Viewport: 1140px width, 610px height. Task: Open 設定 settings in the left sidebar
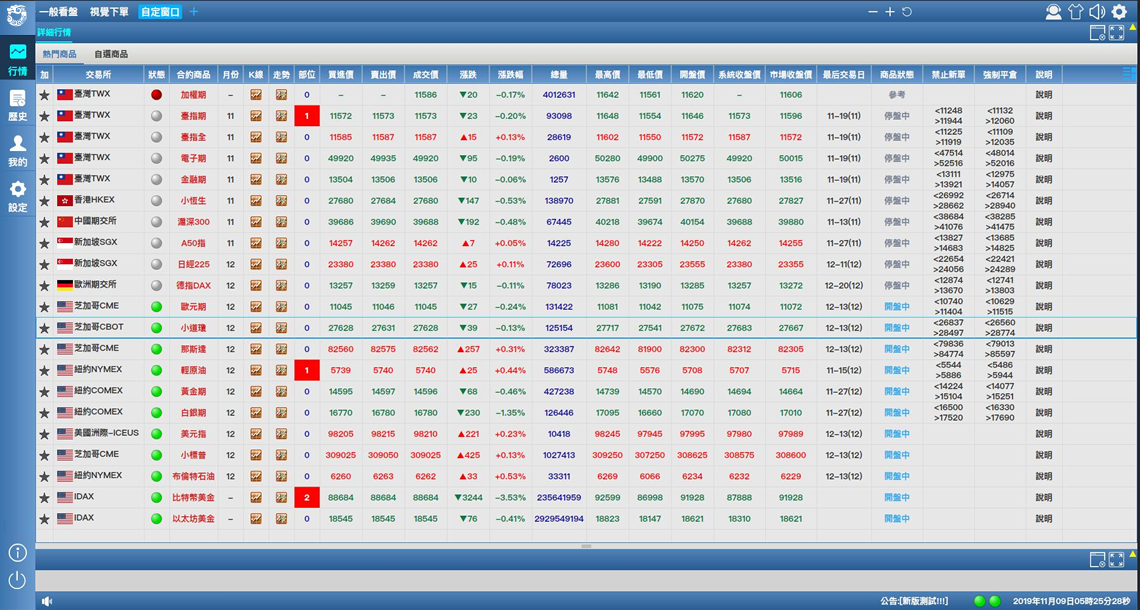pos(17,195)
